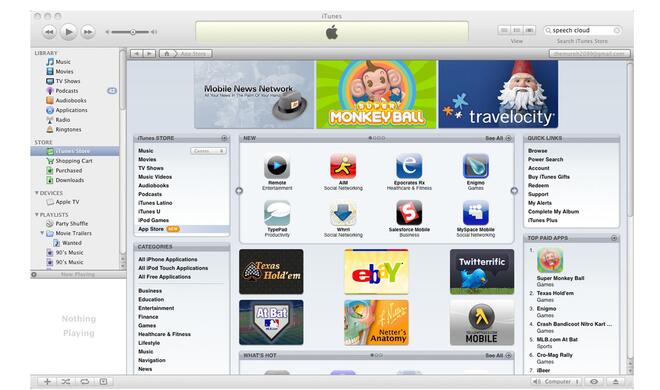Click the iTunes Store search field
This screenshot has width=660, height=390.
(582, 30)
